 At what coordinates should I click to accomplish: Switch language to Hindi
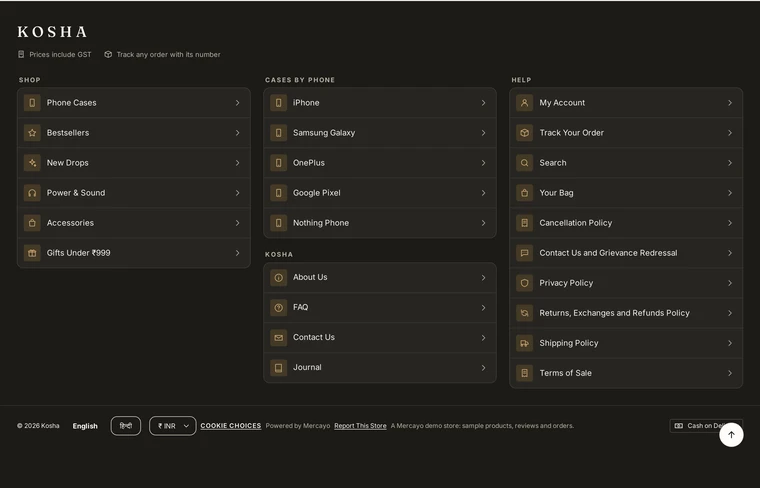126,426
